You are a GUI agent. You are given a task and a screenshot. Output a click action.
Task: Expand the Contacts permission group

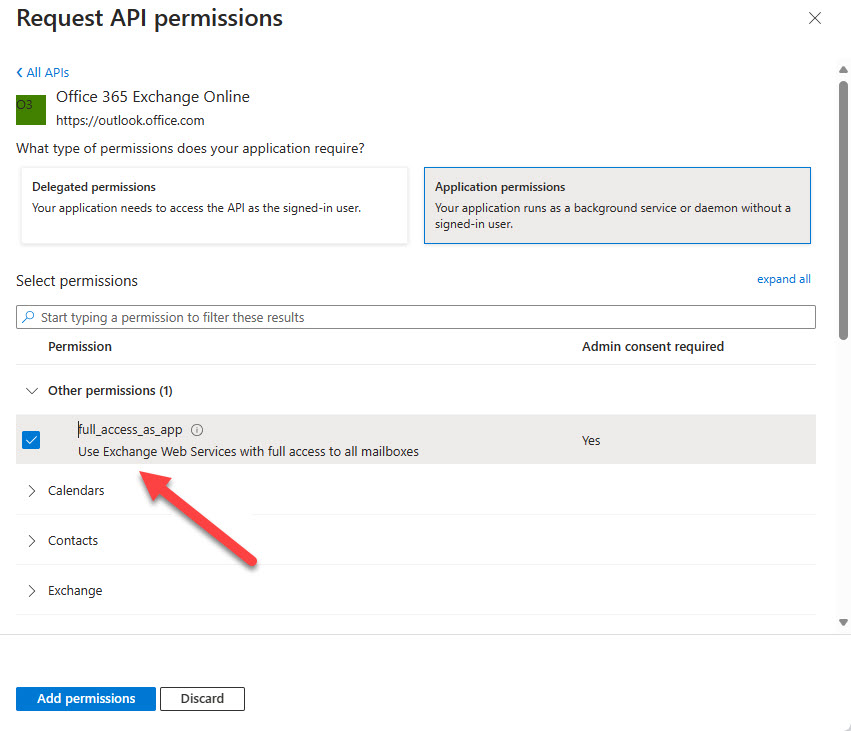pos(31,541)
